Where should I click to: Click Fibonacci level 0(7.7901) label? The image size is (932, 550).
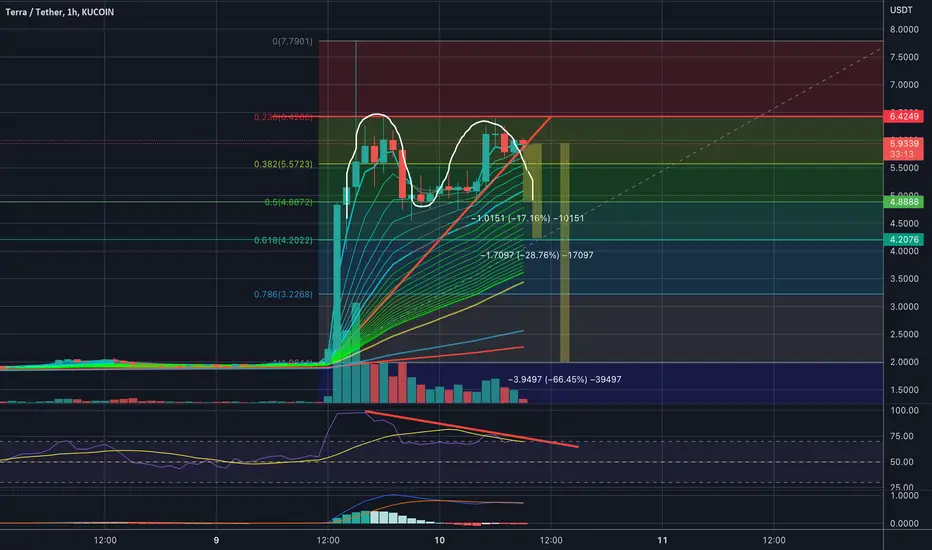pos(292,42)
